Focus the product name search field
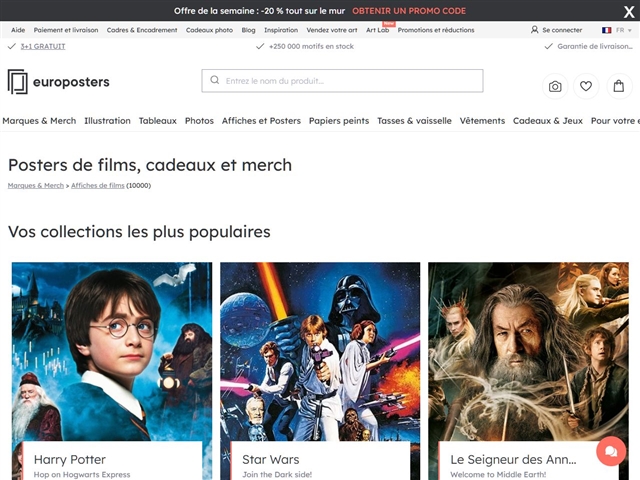Image resolution: width=640 pixels, height=480 pixels. pyautogui.click(x=342, y=80)
